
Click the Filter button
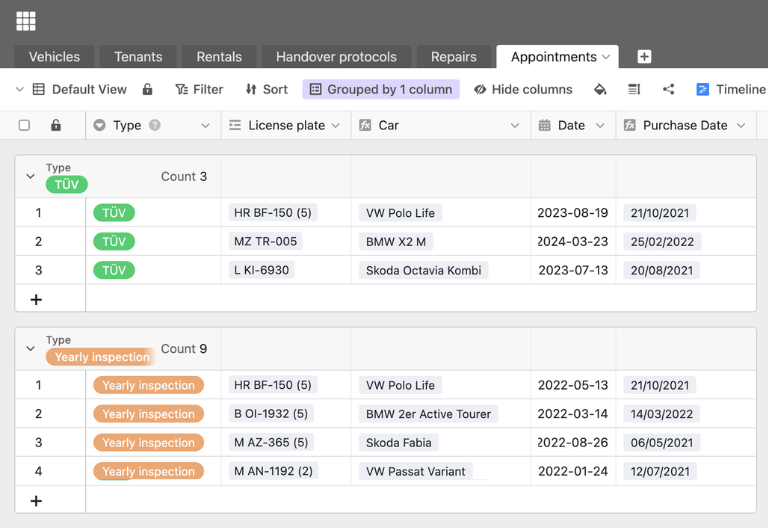coord(199,89)
